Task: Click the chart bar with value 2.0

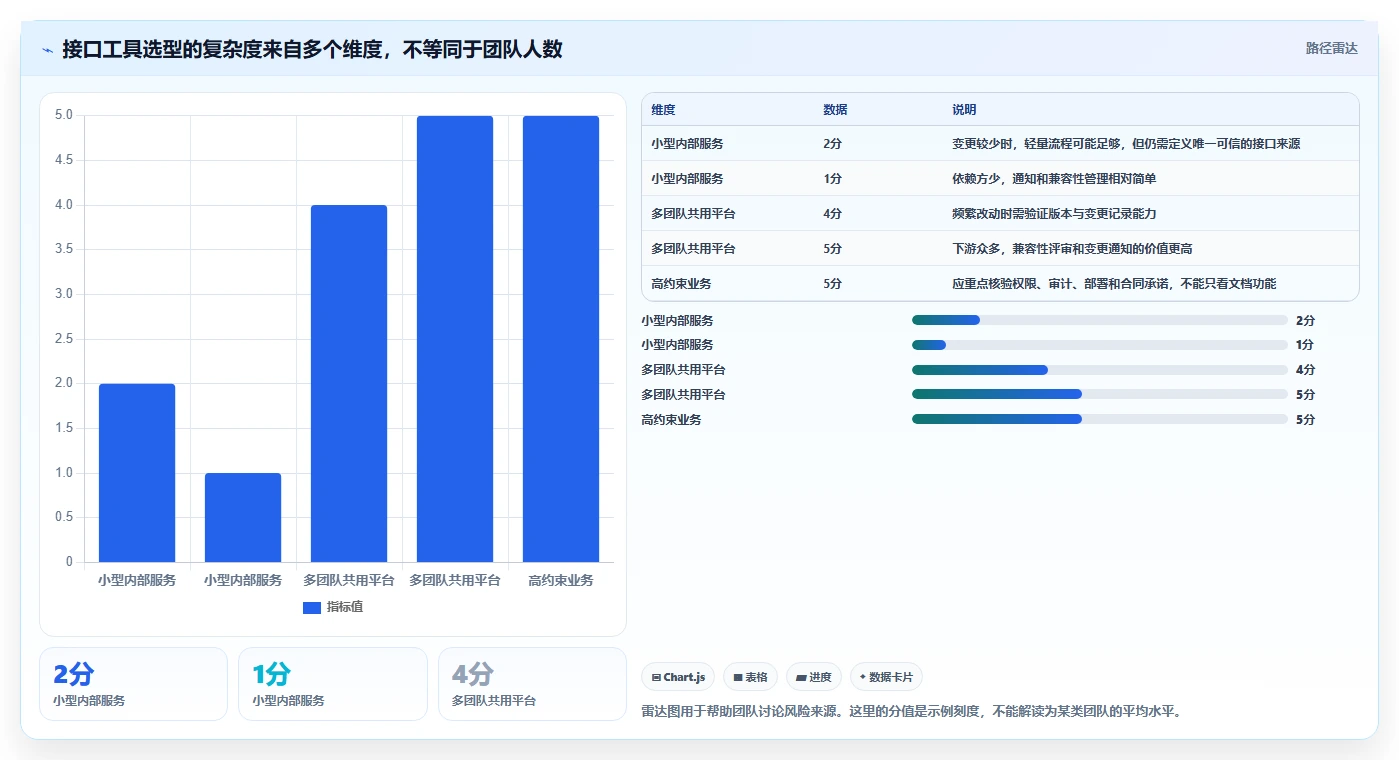Action: (x=137, y=473)
